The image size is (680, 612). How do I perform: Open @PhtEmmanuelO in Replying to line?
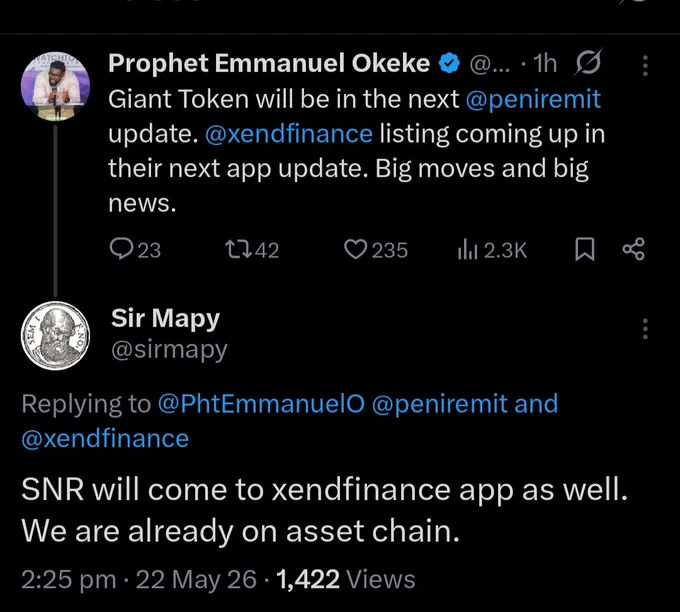261,403
